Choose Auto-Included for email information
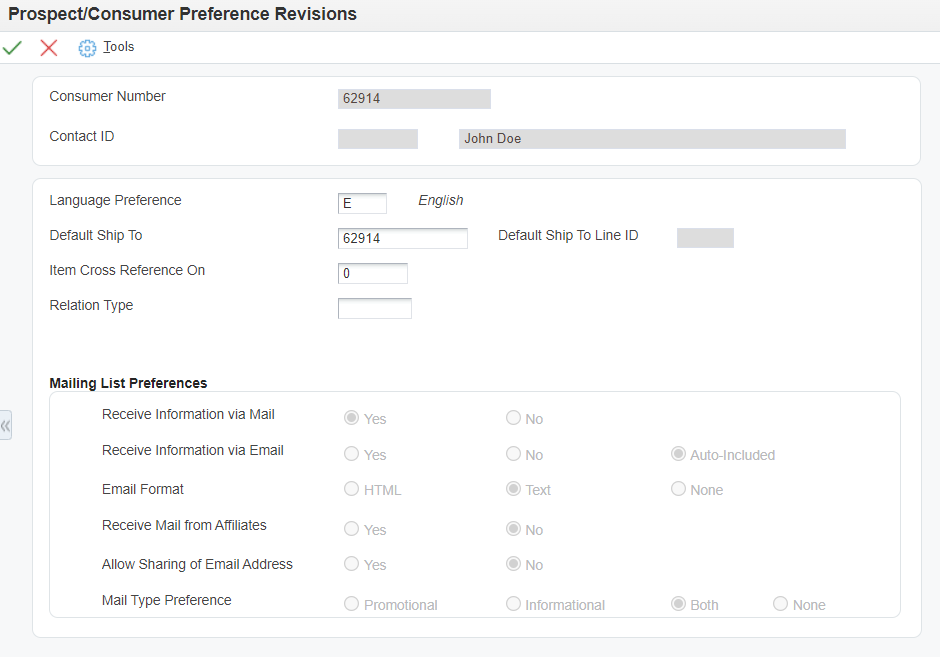The image size is (940, 657). click(x=677, y=454)
